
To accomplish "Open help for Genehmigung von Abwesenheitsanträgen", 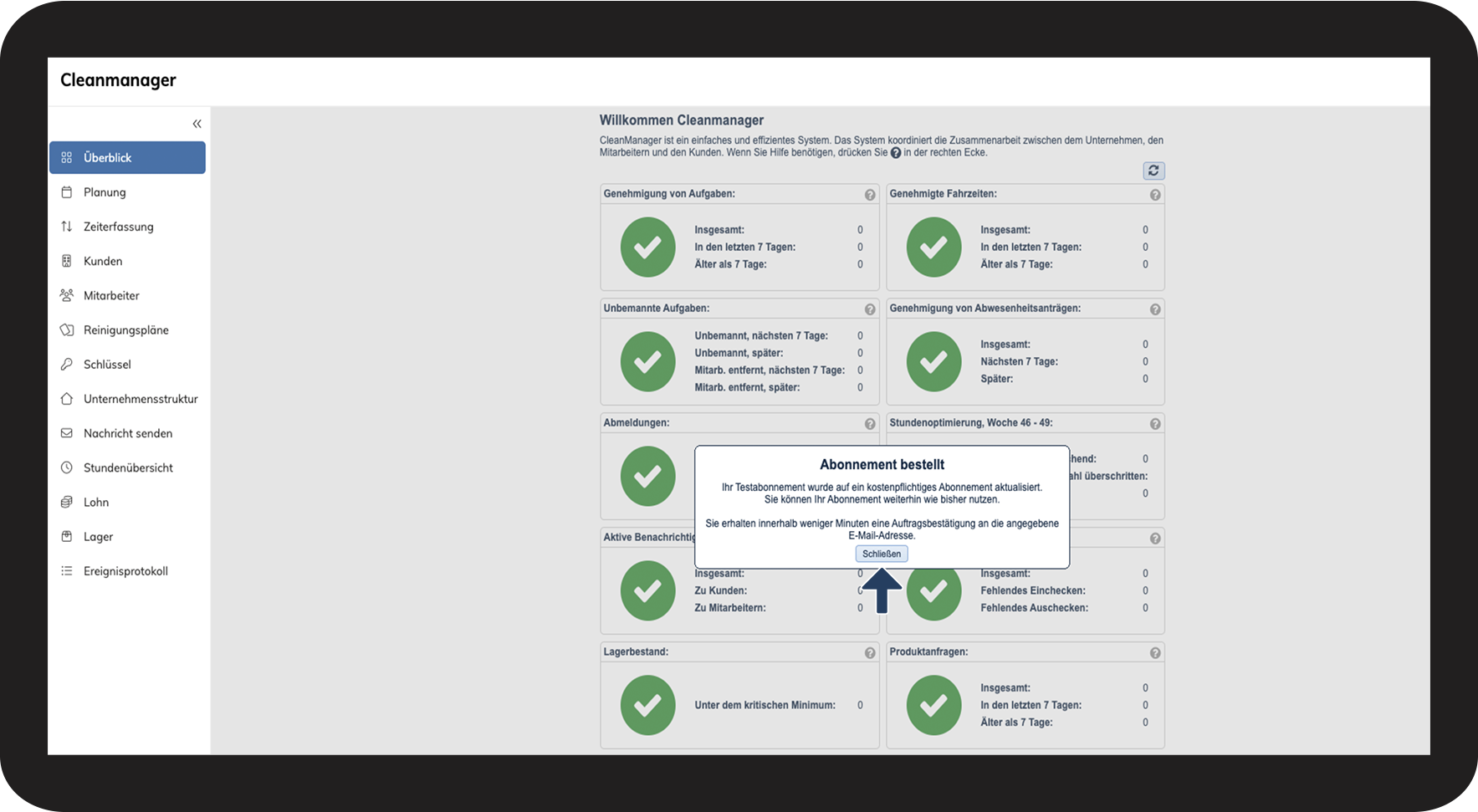I will 1155,309.
